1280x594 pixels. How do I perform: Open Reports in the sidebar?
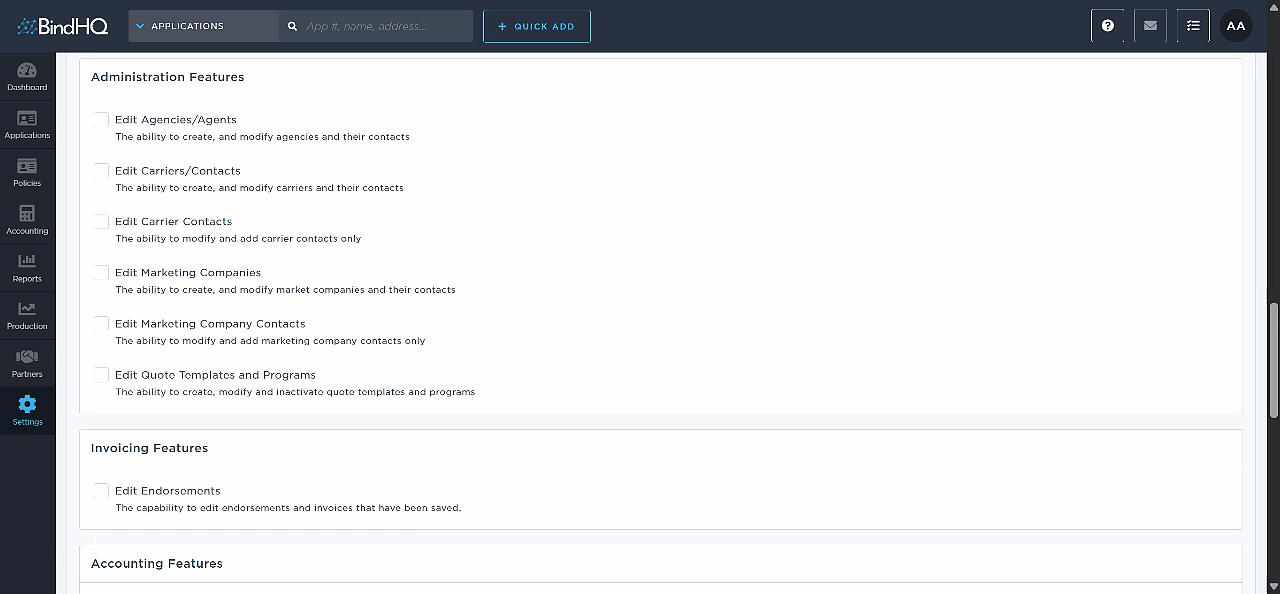(27, 268)
